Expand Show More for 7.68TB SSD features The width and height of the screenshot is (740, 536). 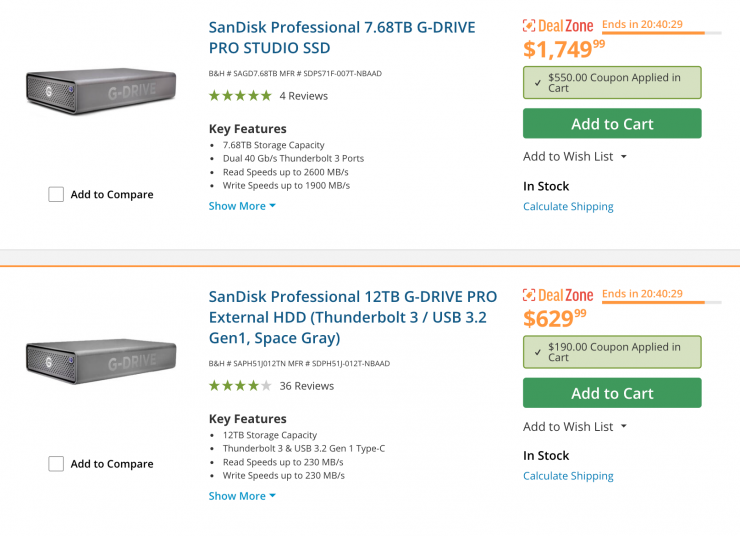pos(242,206)
